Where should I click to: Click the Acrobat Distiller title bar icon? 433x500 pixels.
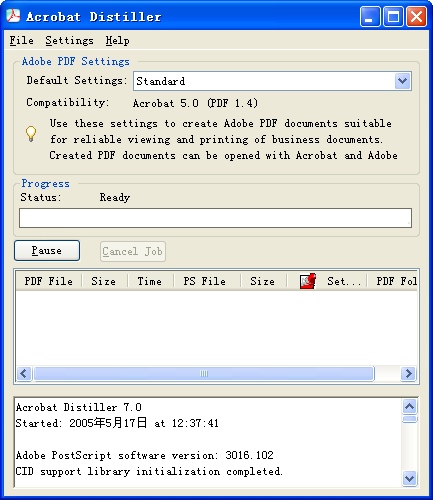point(13,16)
